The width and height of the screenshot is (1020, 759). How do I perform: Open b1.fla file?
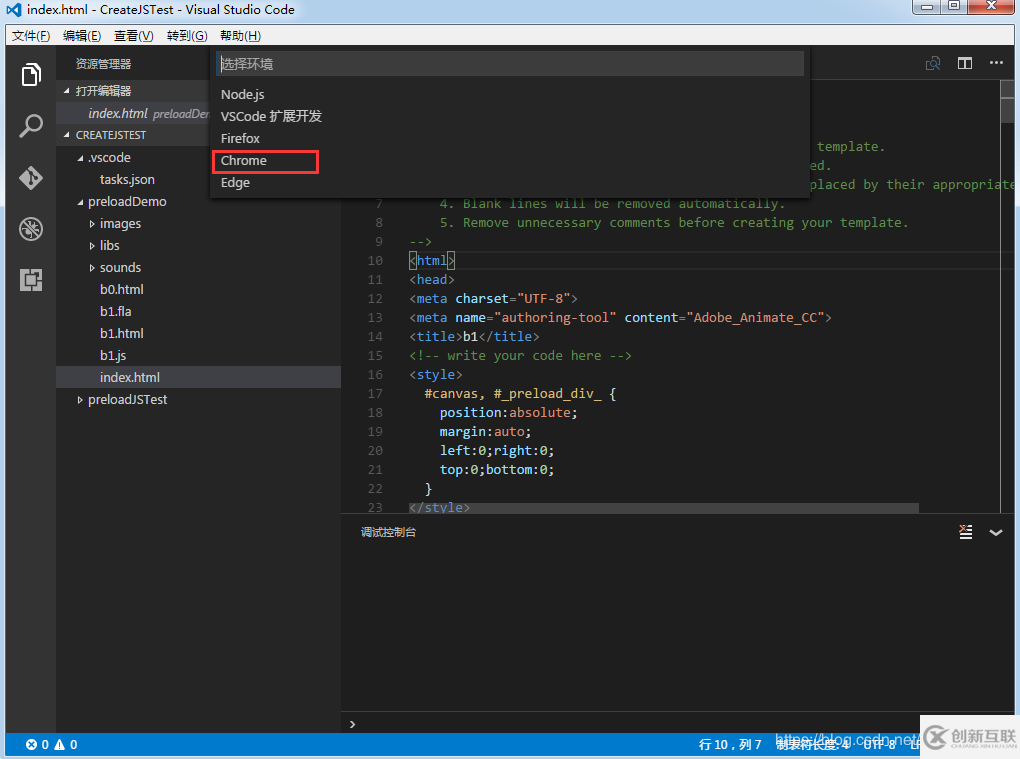[116, 312]
